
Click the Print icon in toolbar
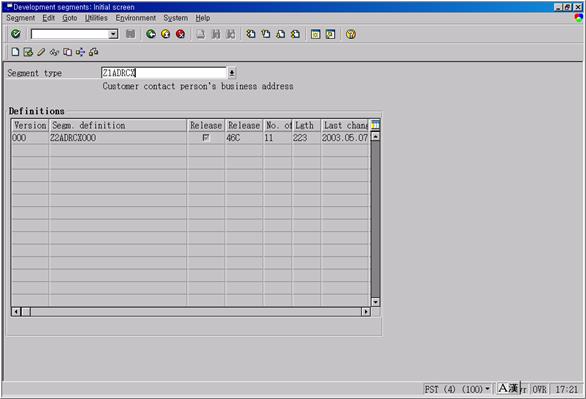(x=201, y=34)
